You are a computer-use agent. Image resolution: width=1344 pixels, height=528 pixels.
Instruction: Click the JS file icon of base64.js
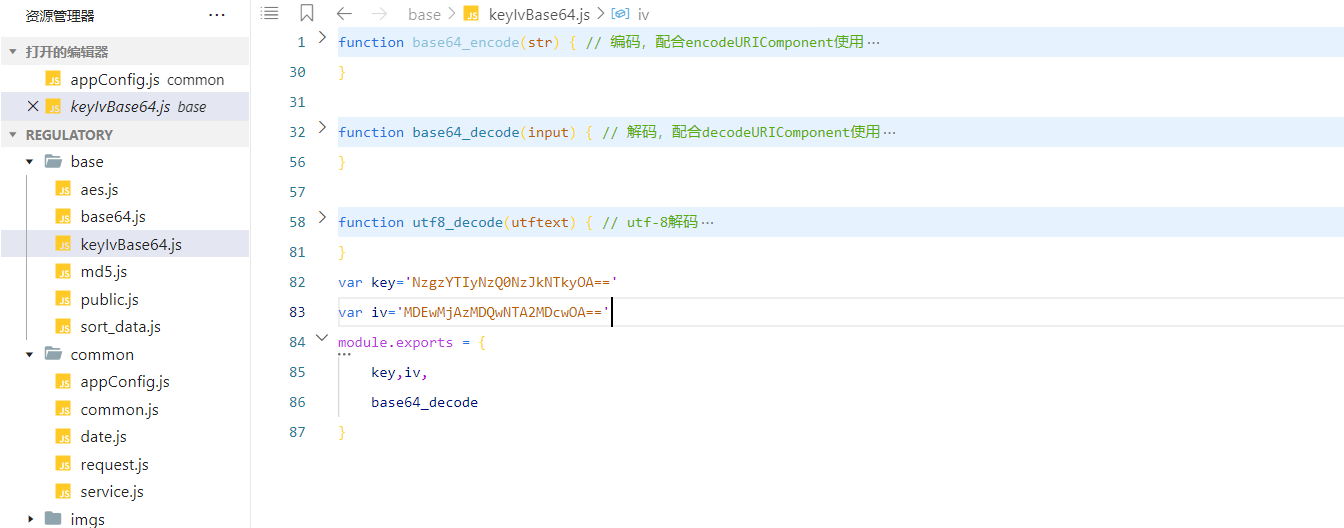64,216
